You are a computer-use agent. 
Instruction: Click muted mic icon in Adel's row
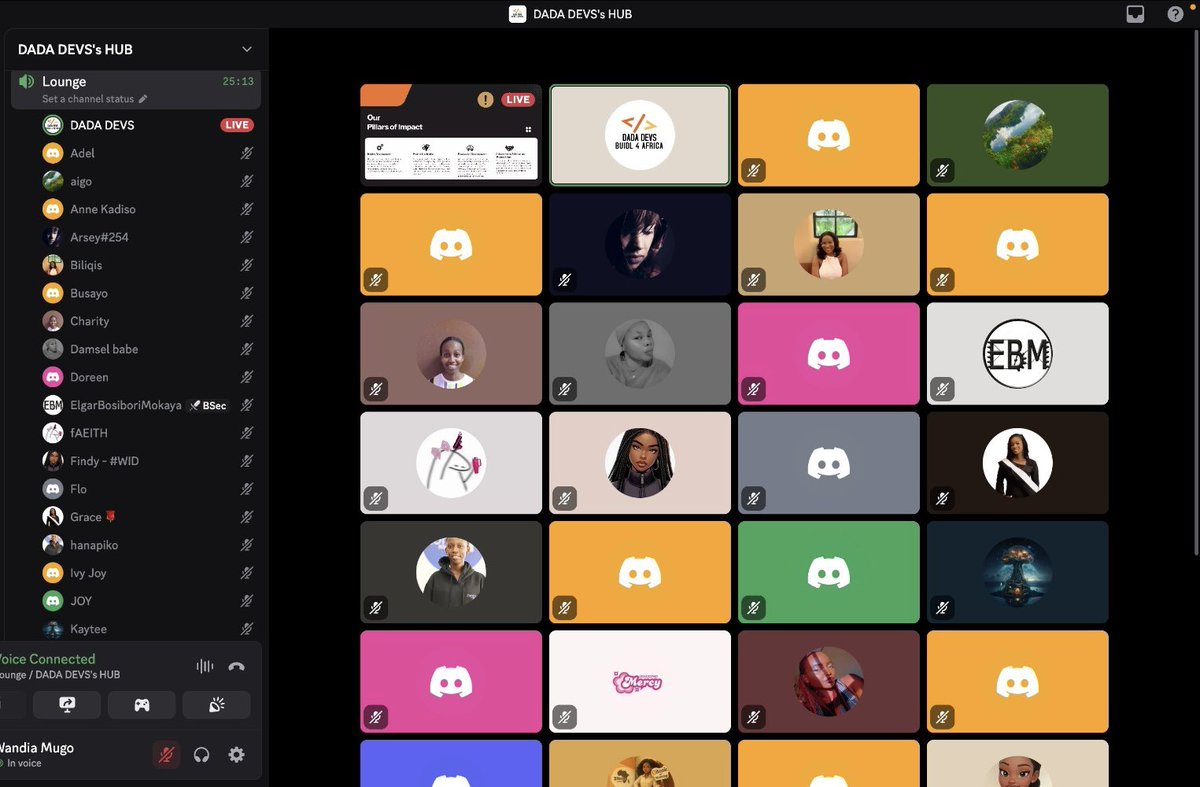[x=246, y=153]
